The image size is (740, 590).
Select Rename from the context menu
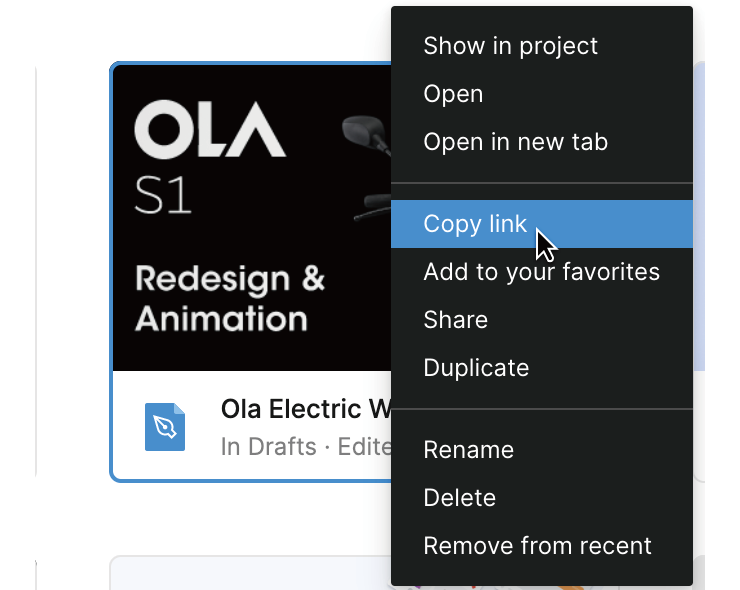coord(542,450)
